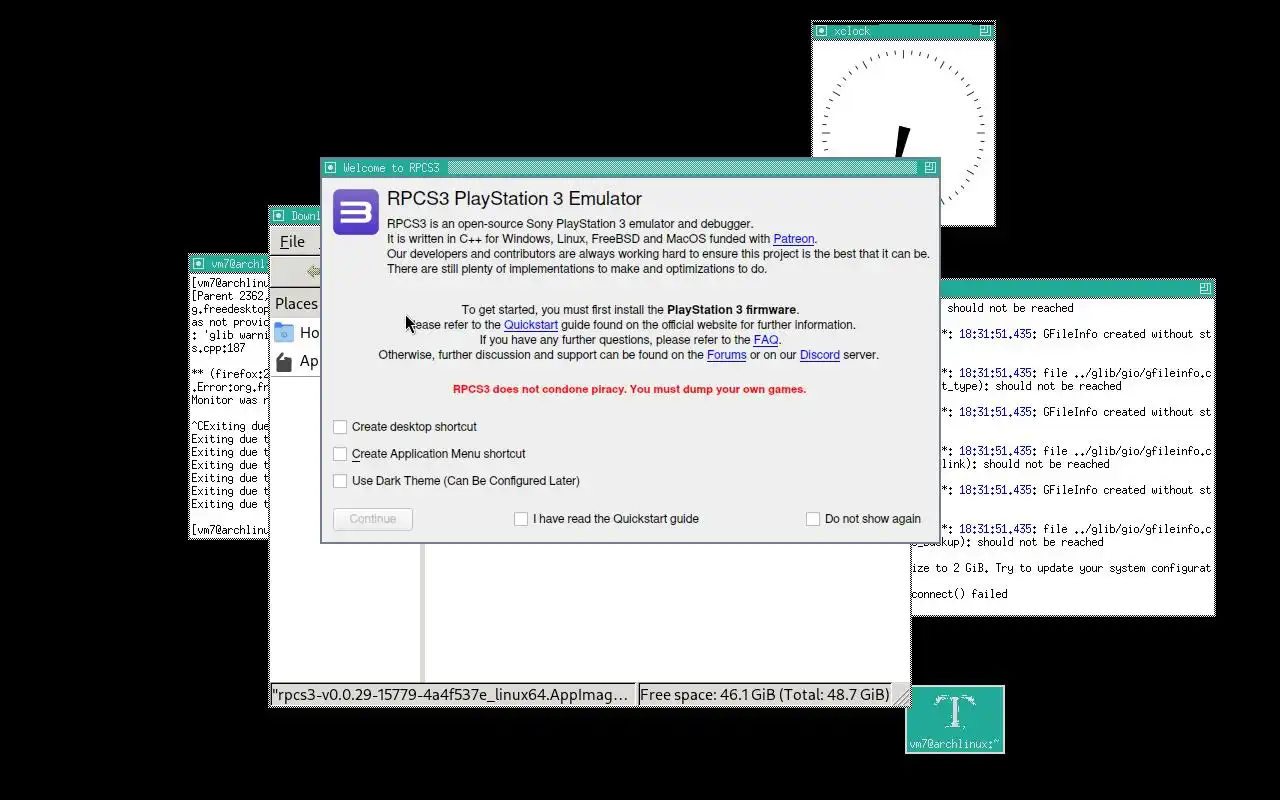Click the RPCS3 PlayStation 3 Emulator heading
The image size is (1280, 800).
pos(514,199)
